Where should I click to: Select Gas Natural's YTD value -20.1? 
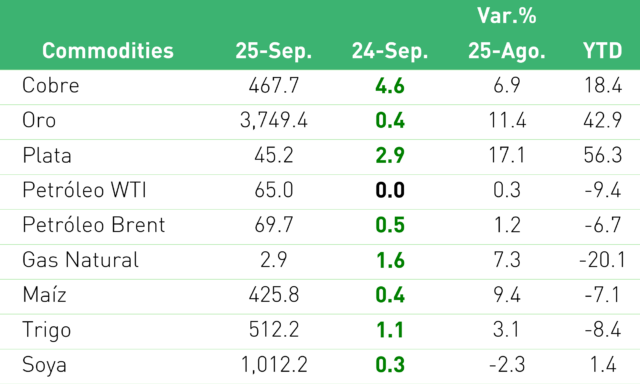602,260
